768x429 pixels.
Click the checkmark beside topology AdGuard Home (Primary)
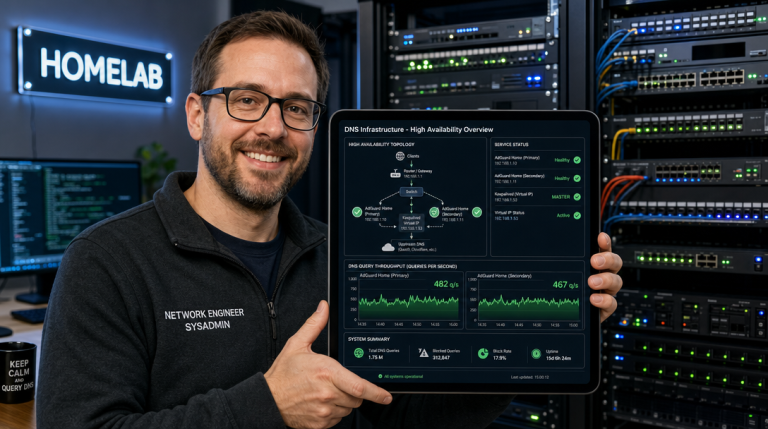357,212
